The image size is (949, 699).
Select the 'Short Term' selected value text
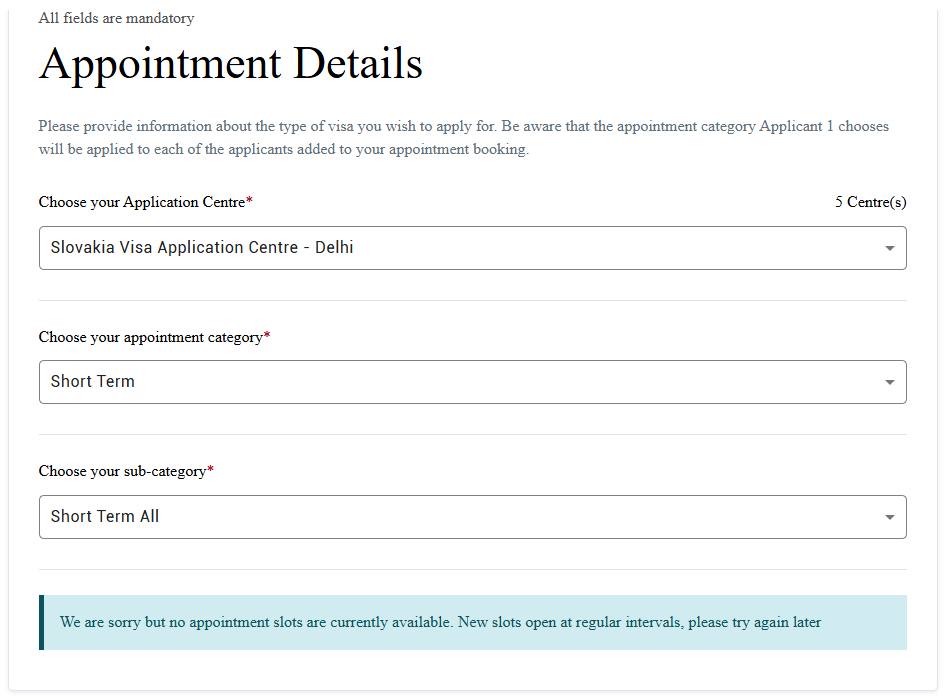tap(93, 381)
